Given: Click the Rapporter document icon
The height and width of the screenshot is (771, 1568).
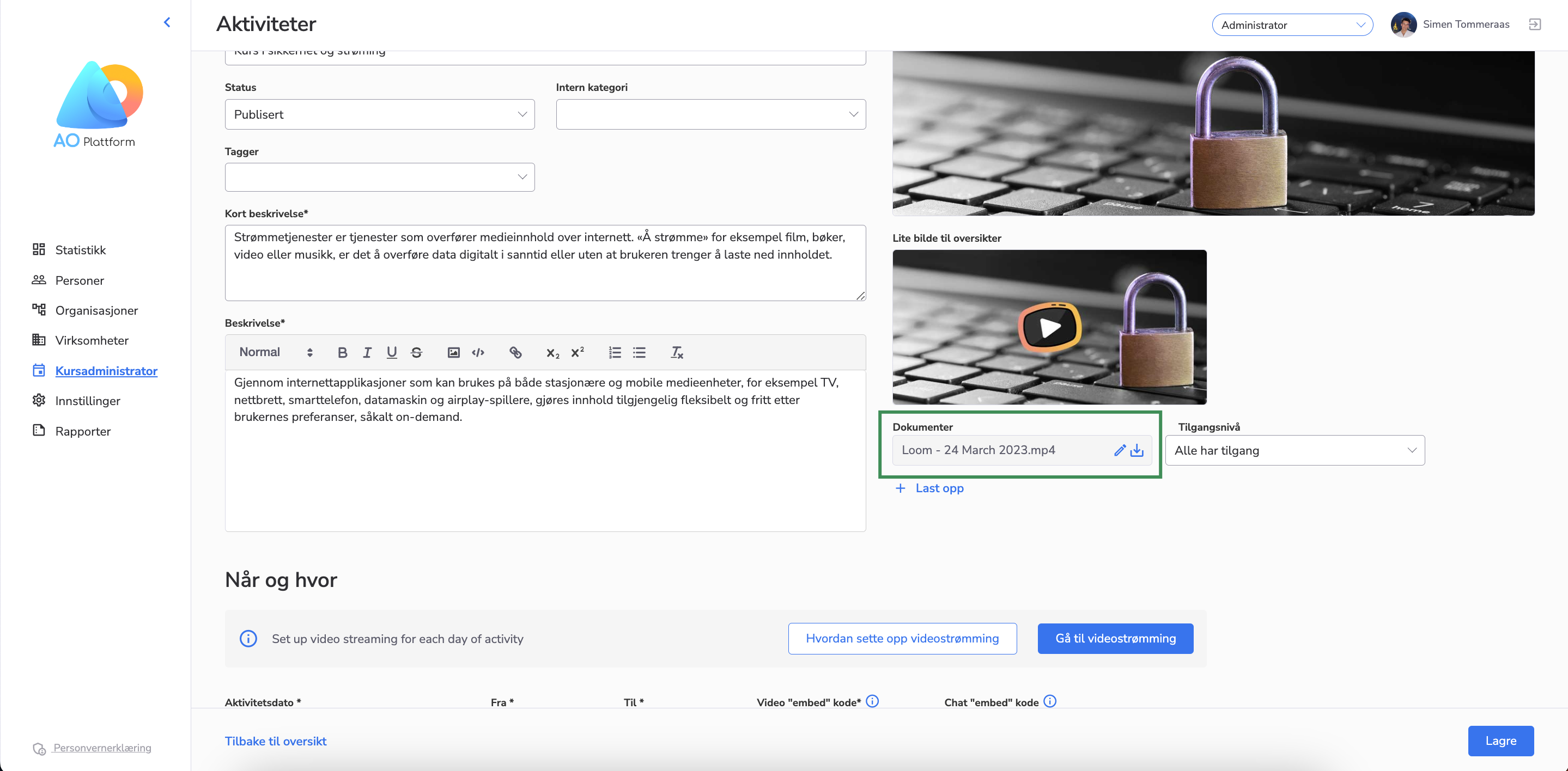Looking at the screenshot, I should (39, 430).
